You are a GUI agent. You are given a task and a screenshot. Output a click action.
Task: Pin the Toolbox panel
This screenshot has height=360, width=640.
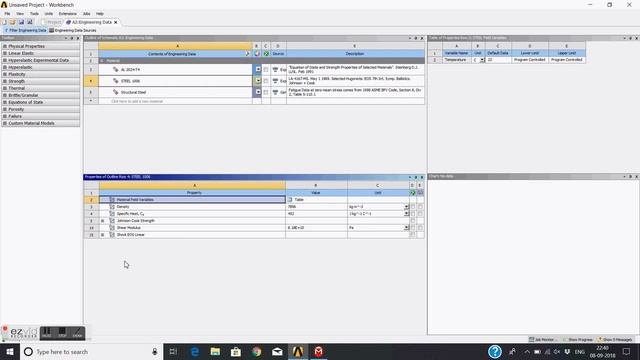pos(72,38)
